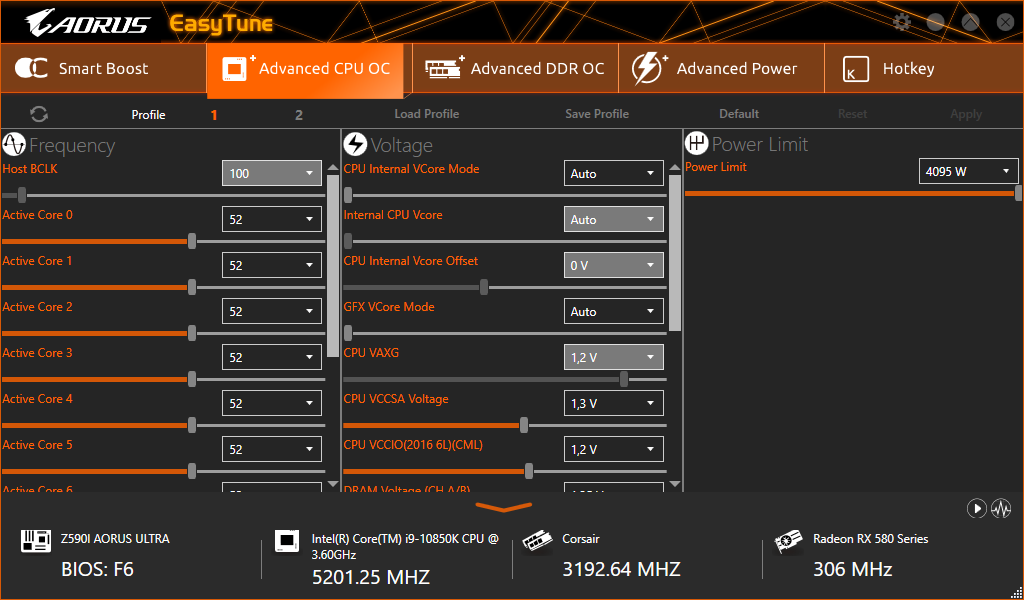
Task: Click the memory module icon beside Corsair
Action: [x=537, y=542]
